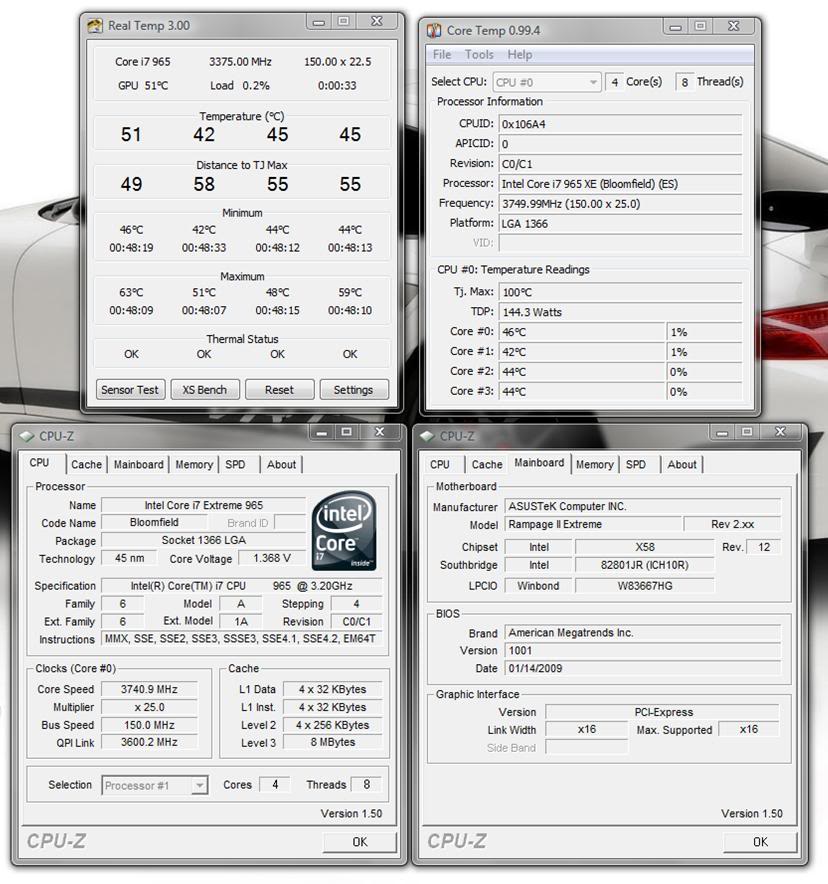
Task: Click the Reset button in Real Temp
Action: click(279, 390)
